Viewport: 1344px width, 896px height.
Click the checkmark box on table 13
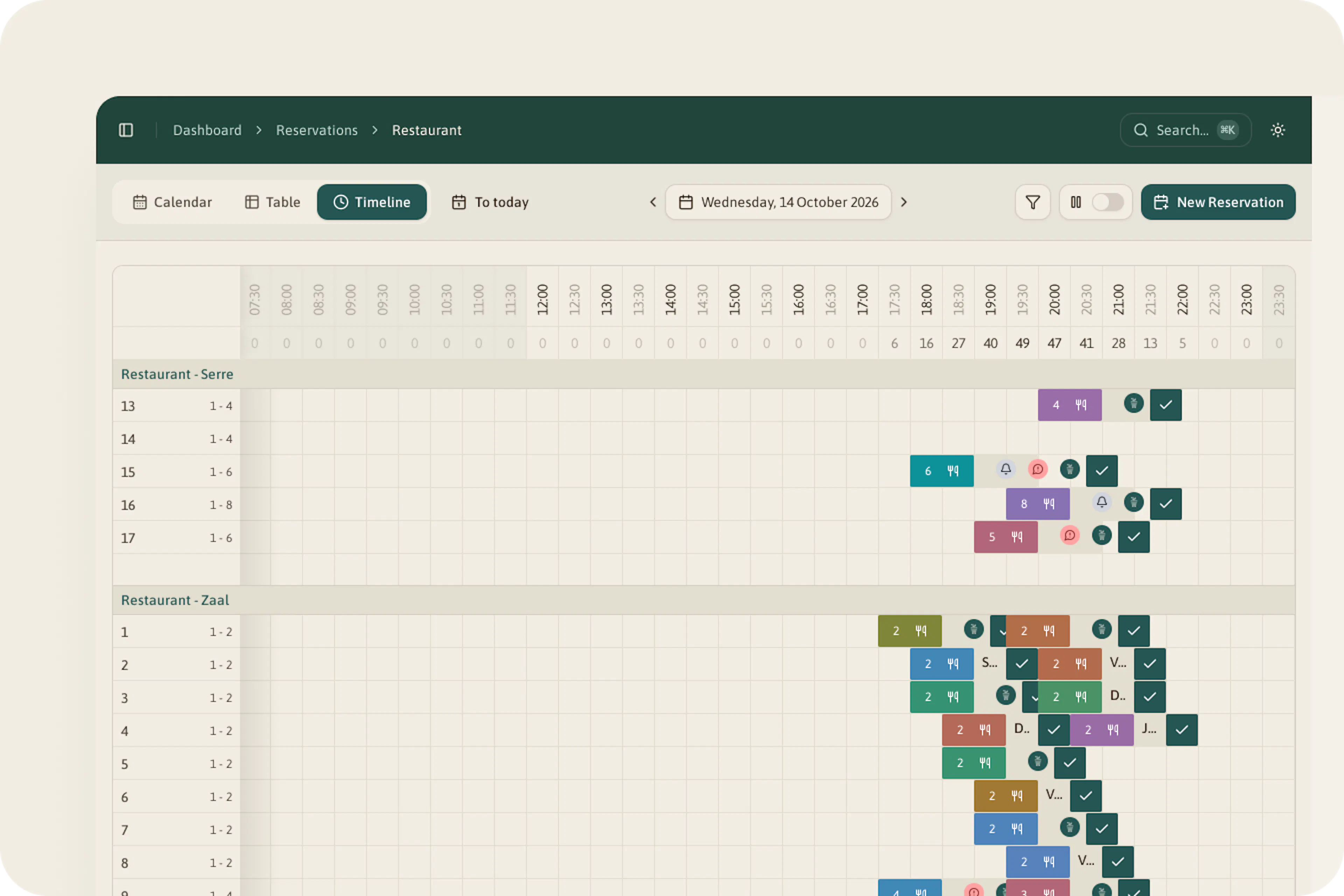coord(1166,405)
